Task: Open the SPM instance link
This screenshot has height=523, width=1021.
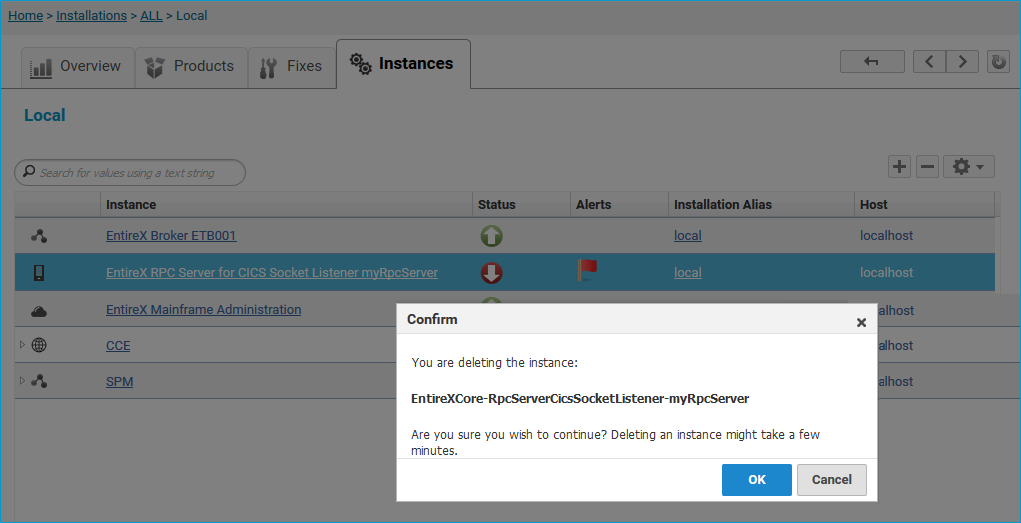Action: coord(119,382)
